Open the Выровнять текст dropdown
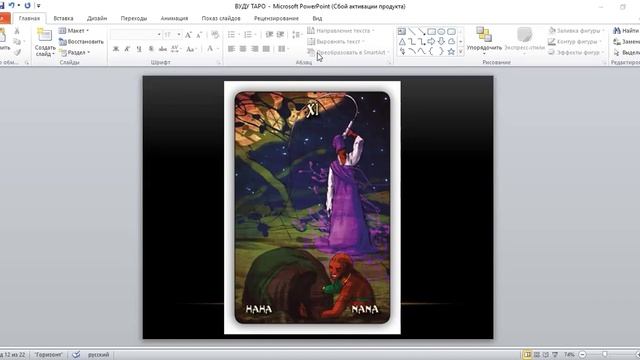Image resolution: width=640 pixels, height=360 pixels. pos(336,42)
